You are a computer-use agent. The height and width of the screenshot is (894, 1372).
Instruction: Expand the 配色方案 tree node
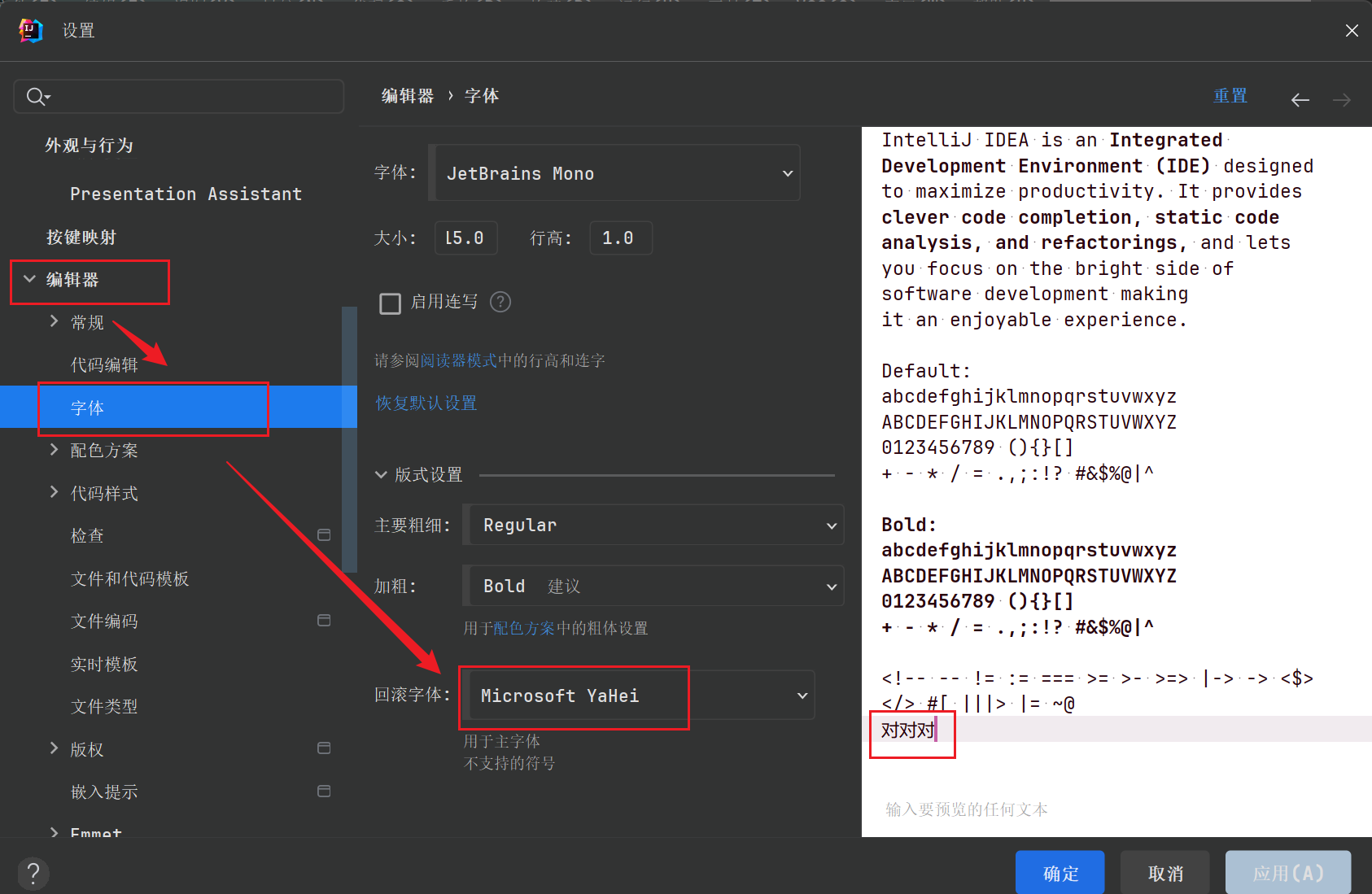click(x=54, y=449)
